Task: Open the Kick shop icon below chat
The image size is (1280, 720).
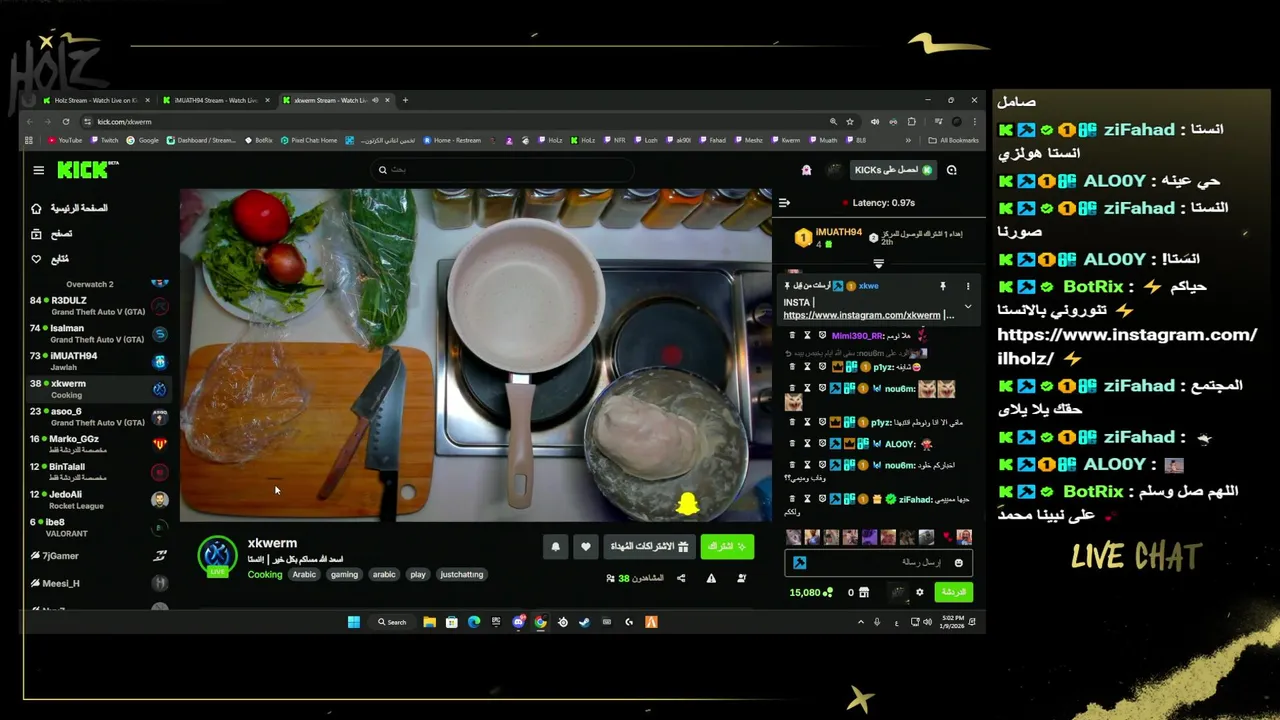Action: 864,592
